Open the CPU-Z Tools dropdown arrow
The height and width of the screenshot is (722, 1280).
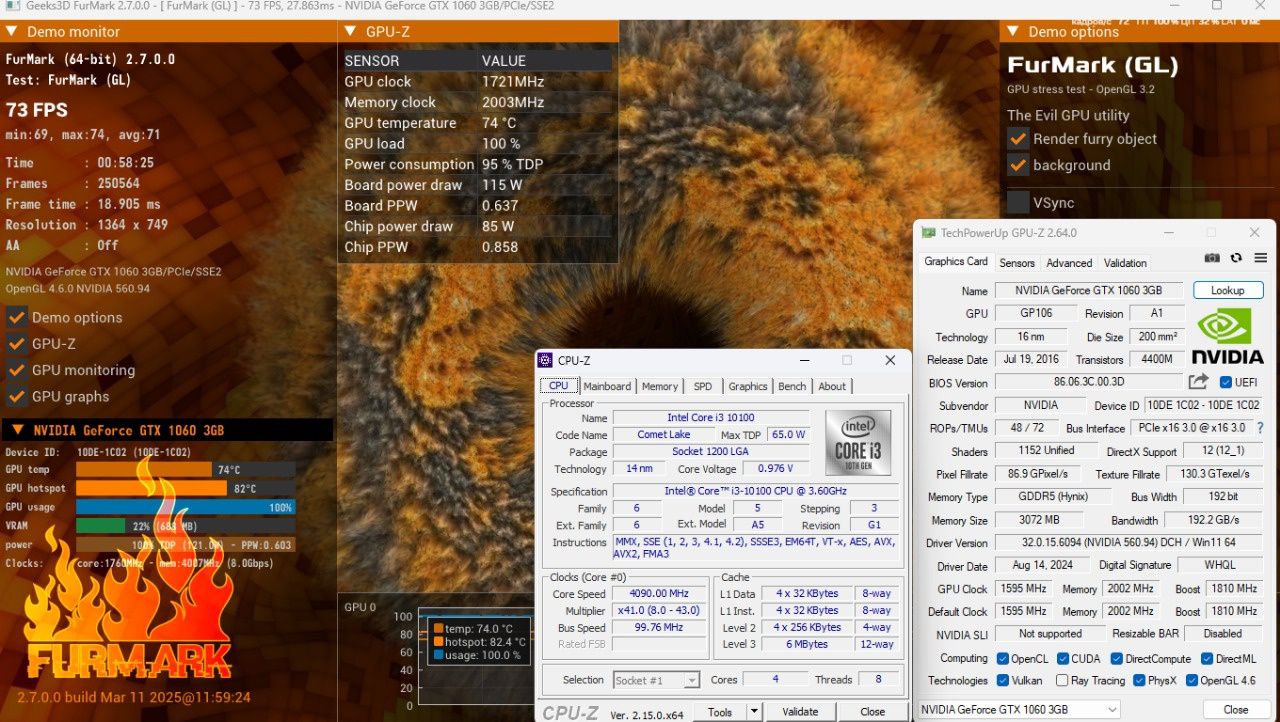pyautogui.click(x=754, y=712)
